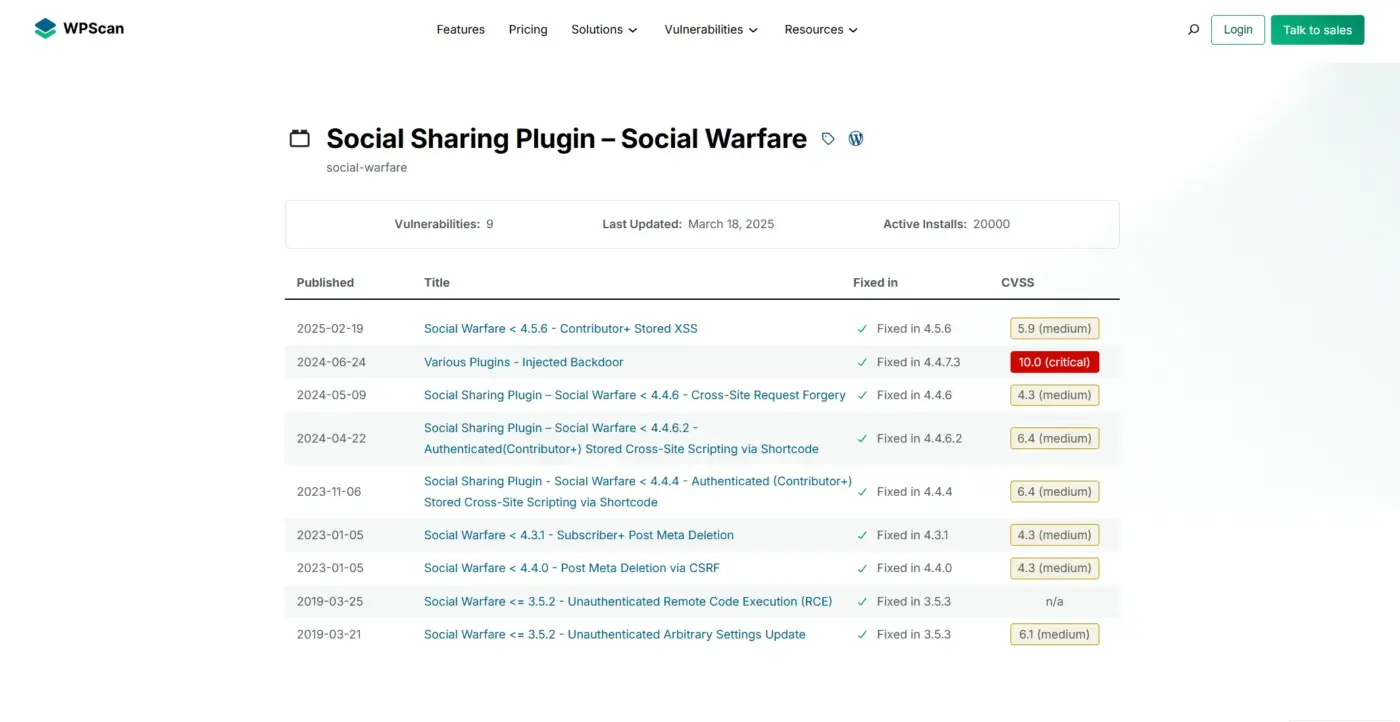Click the CVSS column header
Image resolution: width=1400 pixels, height=722 pixels.
[1018, 283]
